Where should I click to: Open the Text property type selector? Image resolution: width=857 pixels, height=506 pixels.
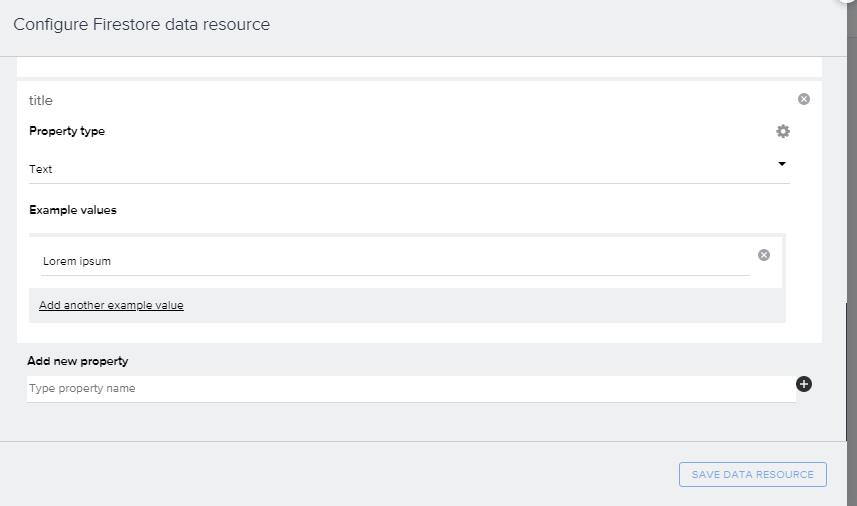(x=409, y=169)
